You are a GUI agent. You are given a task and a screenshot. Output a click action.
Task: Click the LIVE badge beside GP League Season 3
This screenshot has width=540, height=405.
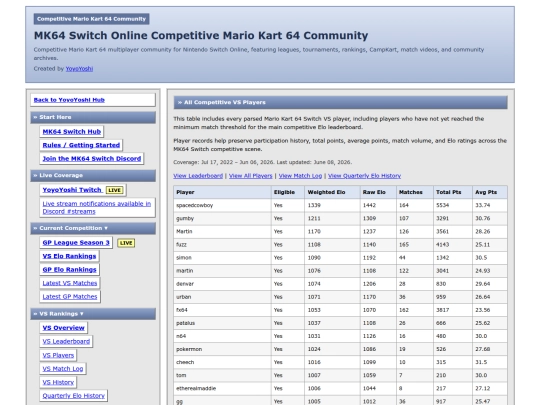(126, 243)
